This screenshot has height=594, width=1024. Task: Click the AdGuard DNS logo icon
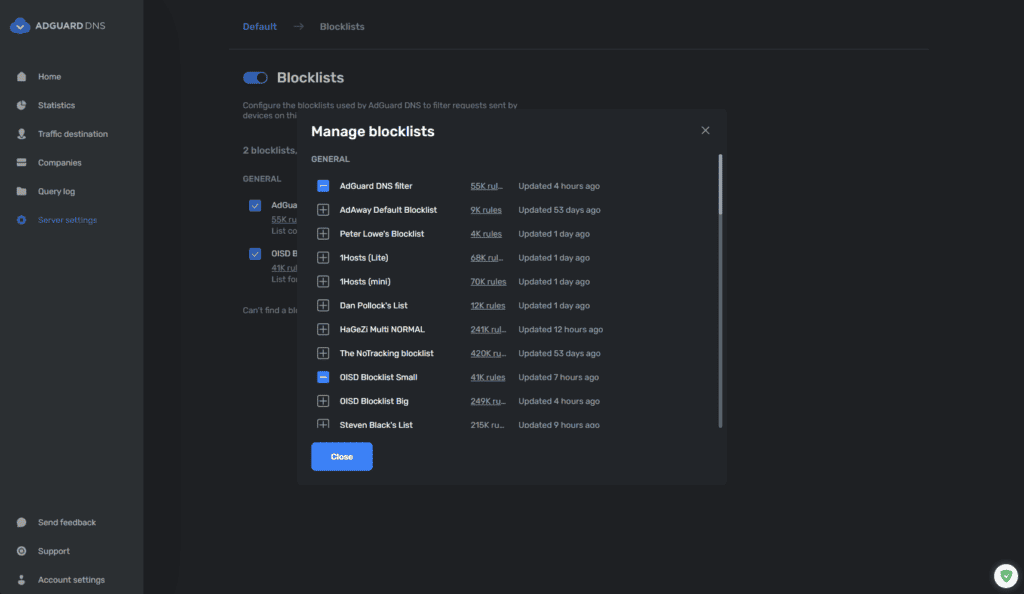[20, 26]
